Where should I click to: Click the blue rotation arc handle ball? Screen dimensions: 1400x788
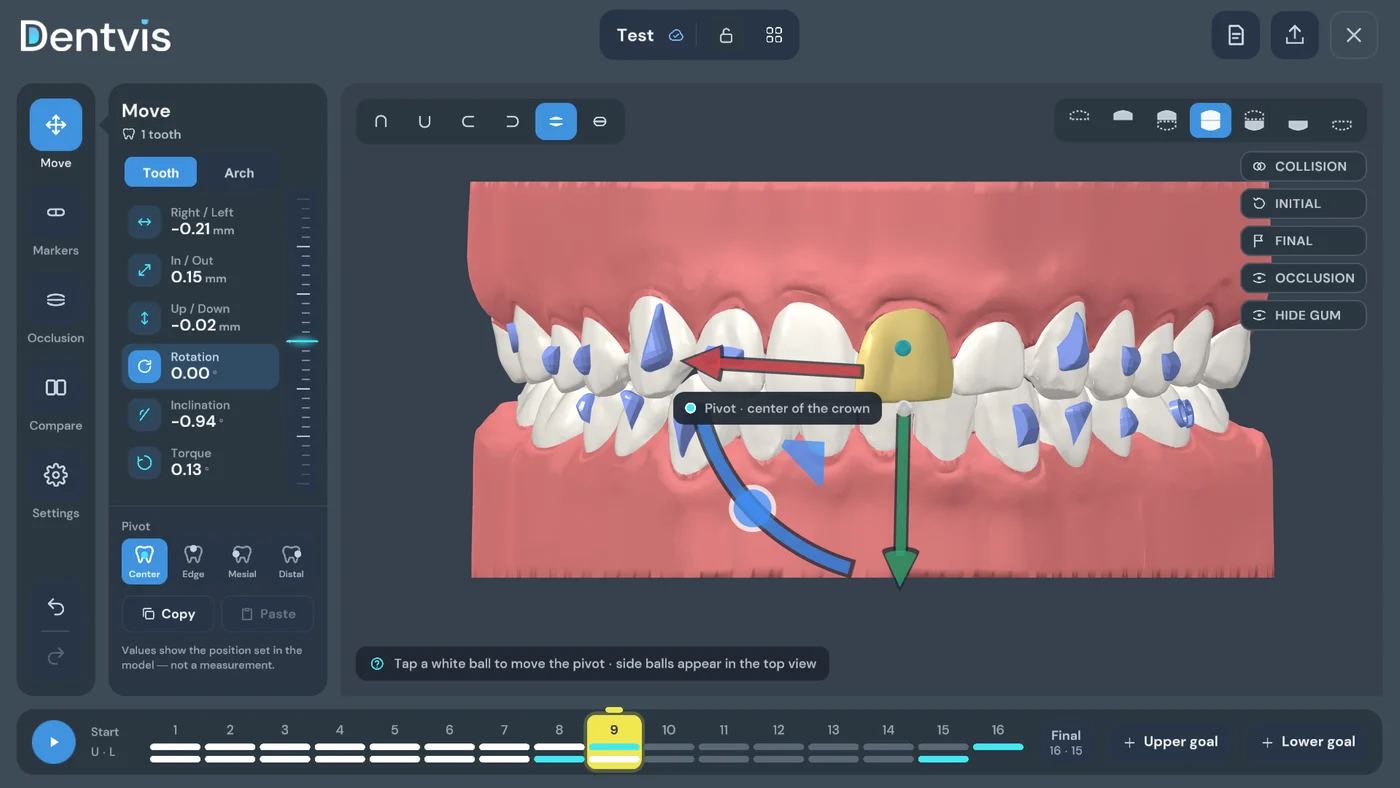[753, 509]
